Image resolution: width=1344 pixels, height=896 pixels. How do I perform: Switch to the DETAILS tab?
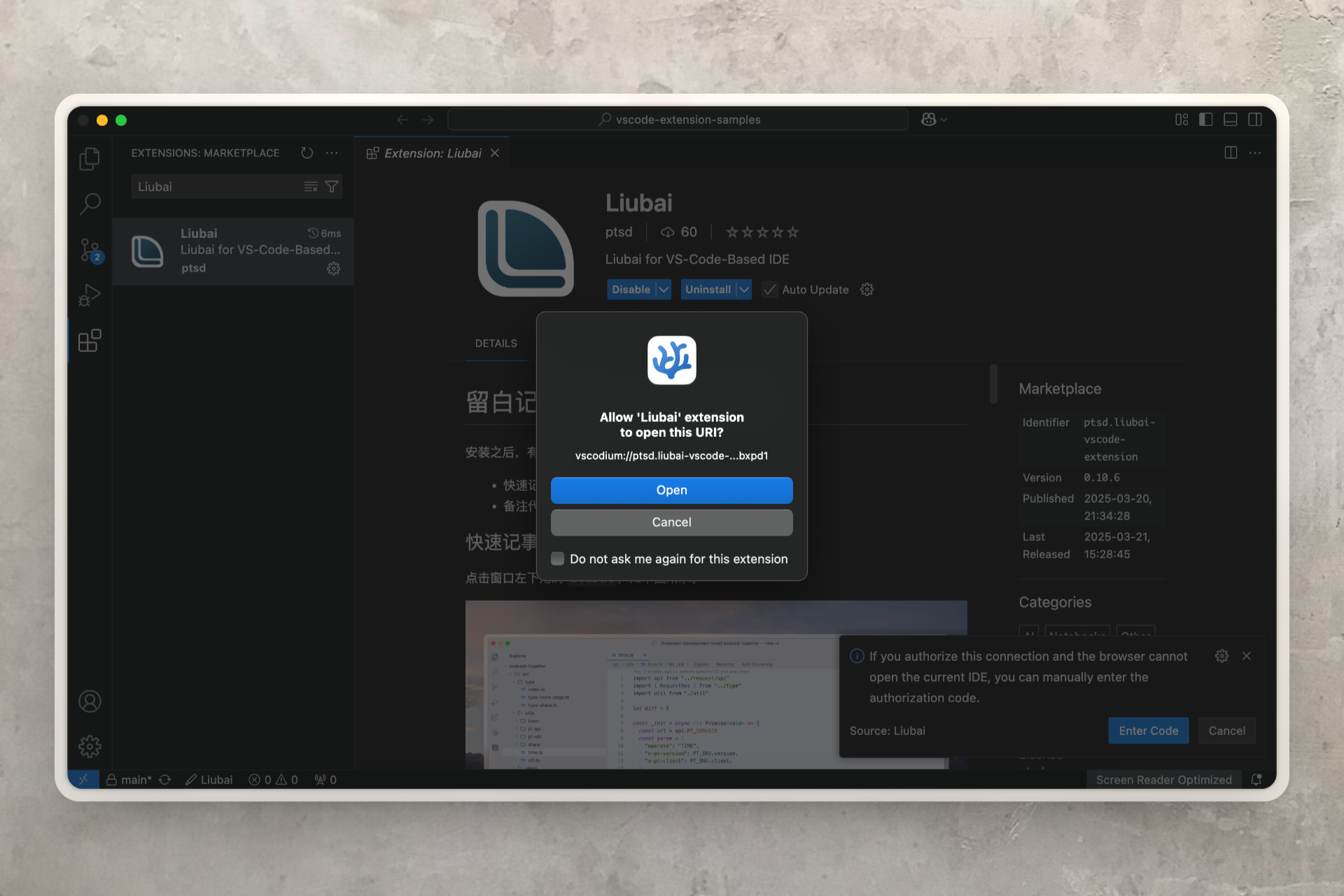496,343
